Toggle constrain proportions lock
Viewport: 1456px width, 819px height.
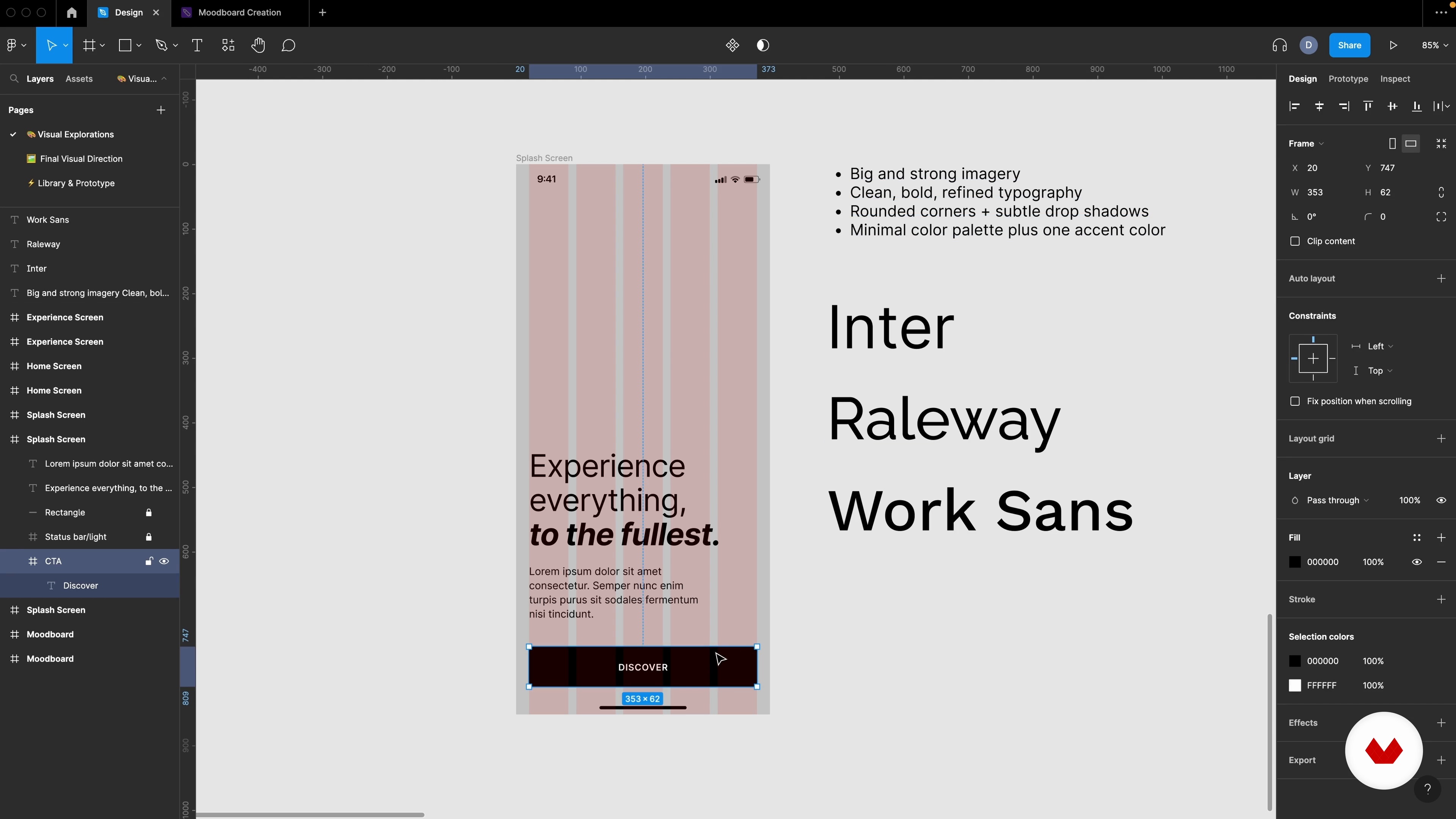[x=1441, y=192]
